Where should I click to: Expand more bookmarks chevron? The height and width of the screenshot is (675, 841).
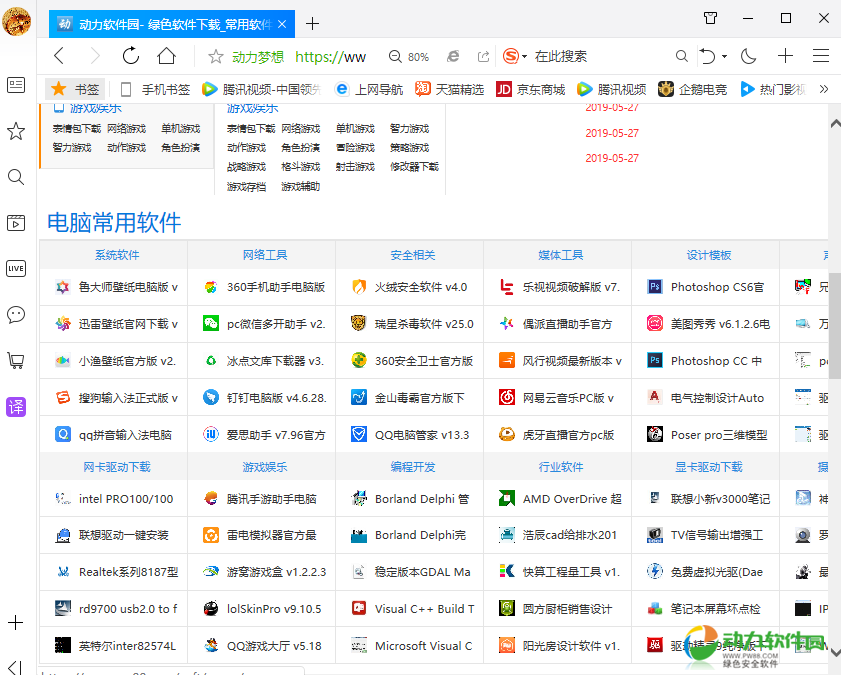[x=824, y=89]
